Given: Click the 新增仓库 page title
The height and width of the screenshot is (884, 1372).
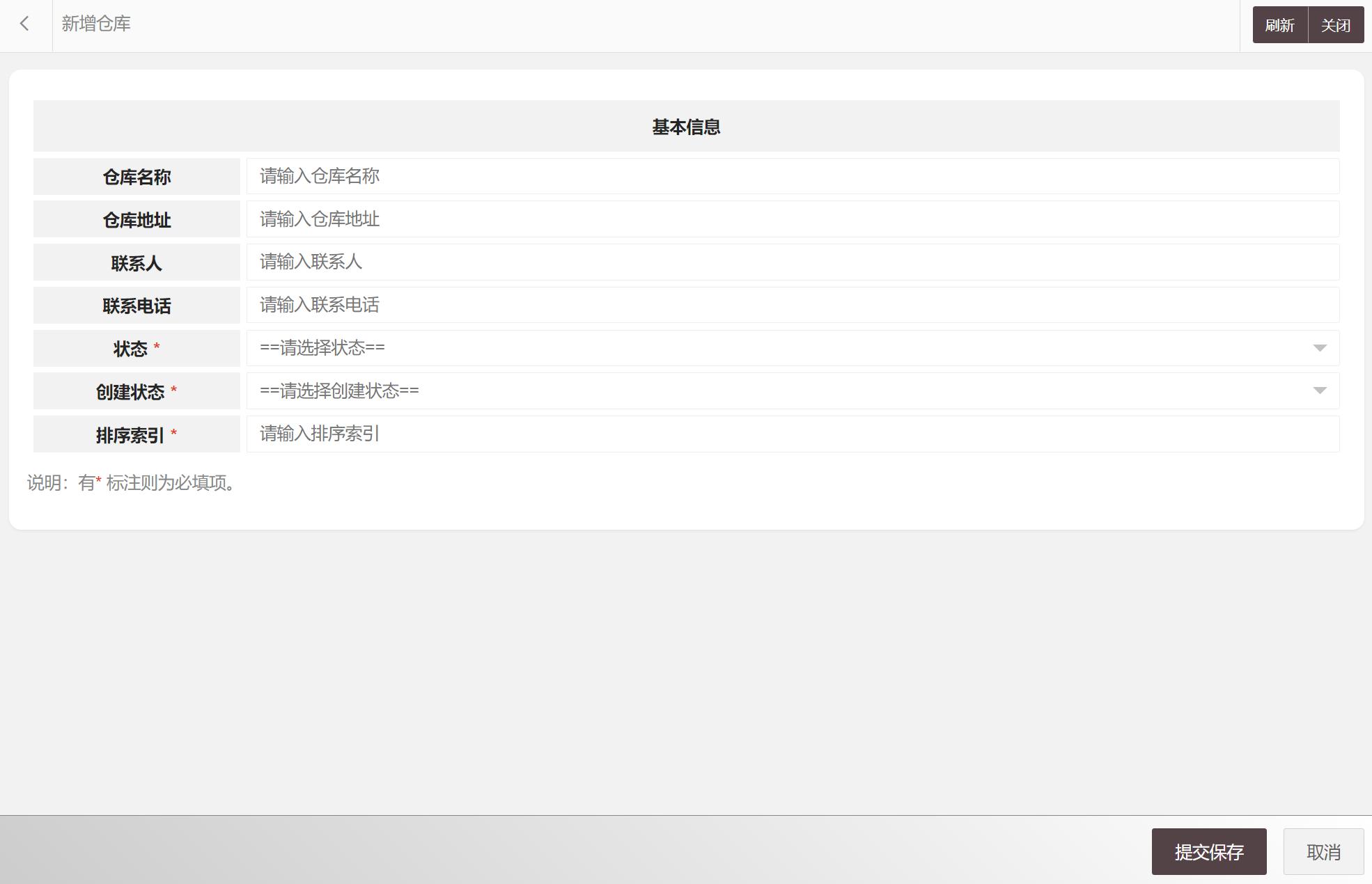Looking at the screenshot, I should coord(97,24).
